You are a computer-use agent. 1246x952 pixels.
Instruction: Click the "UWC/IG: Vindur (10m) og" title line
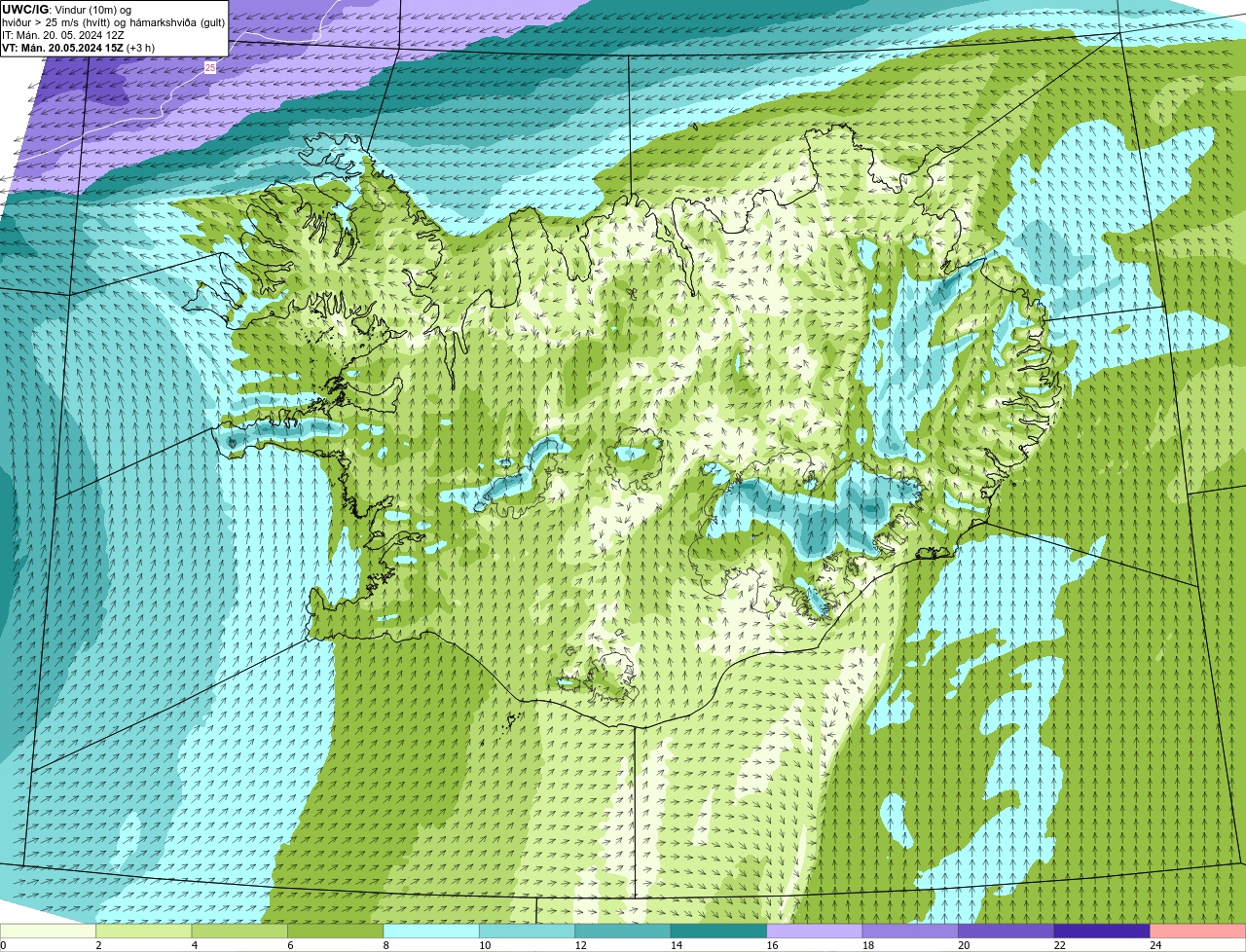66,9
